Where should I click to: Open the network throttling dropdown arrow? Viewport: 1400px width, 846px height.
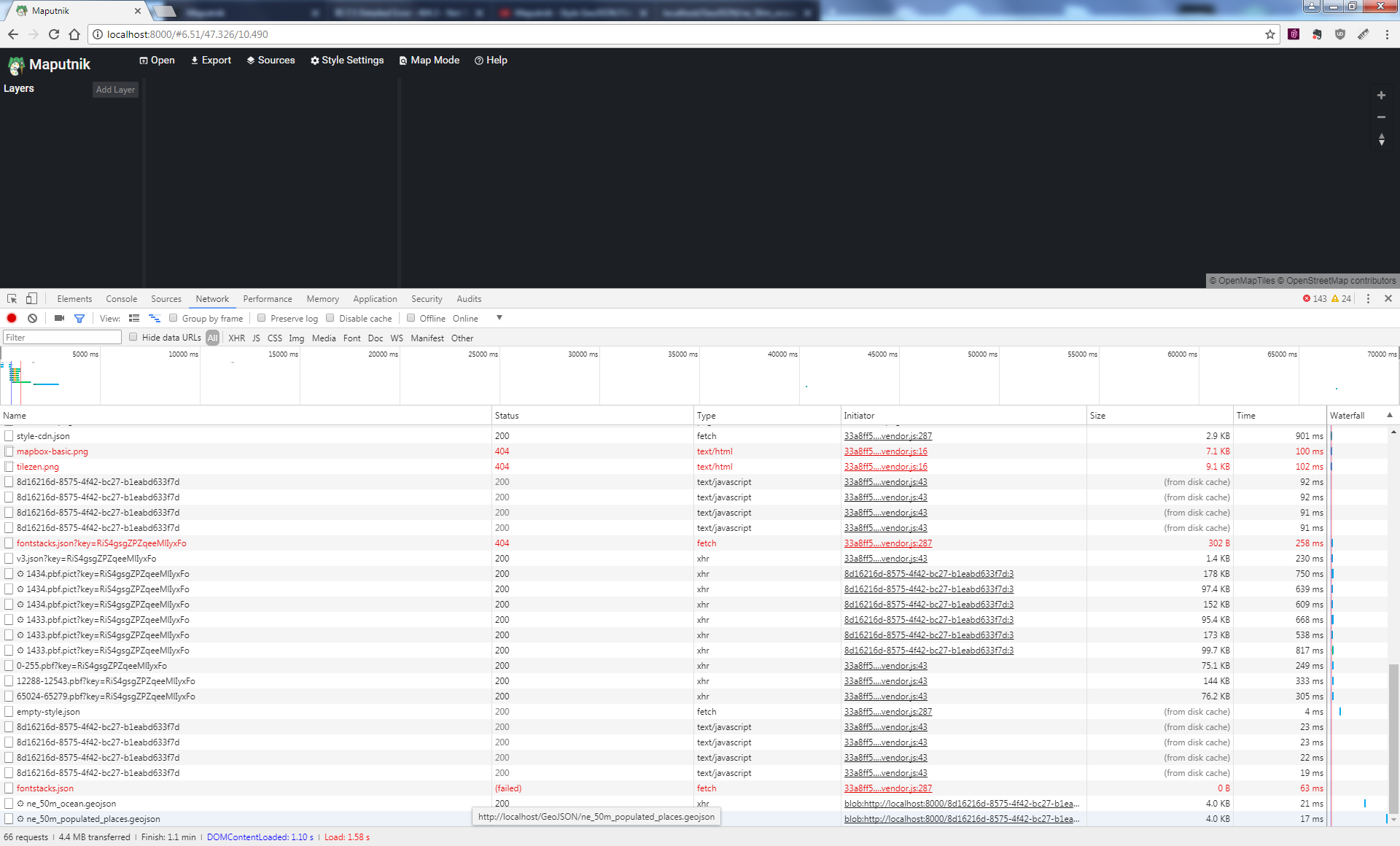click(x=499, y=318)
